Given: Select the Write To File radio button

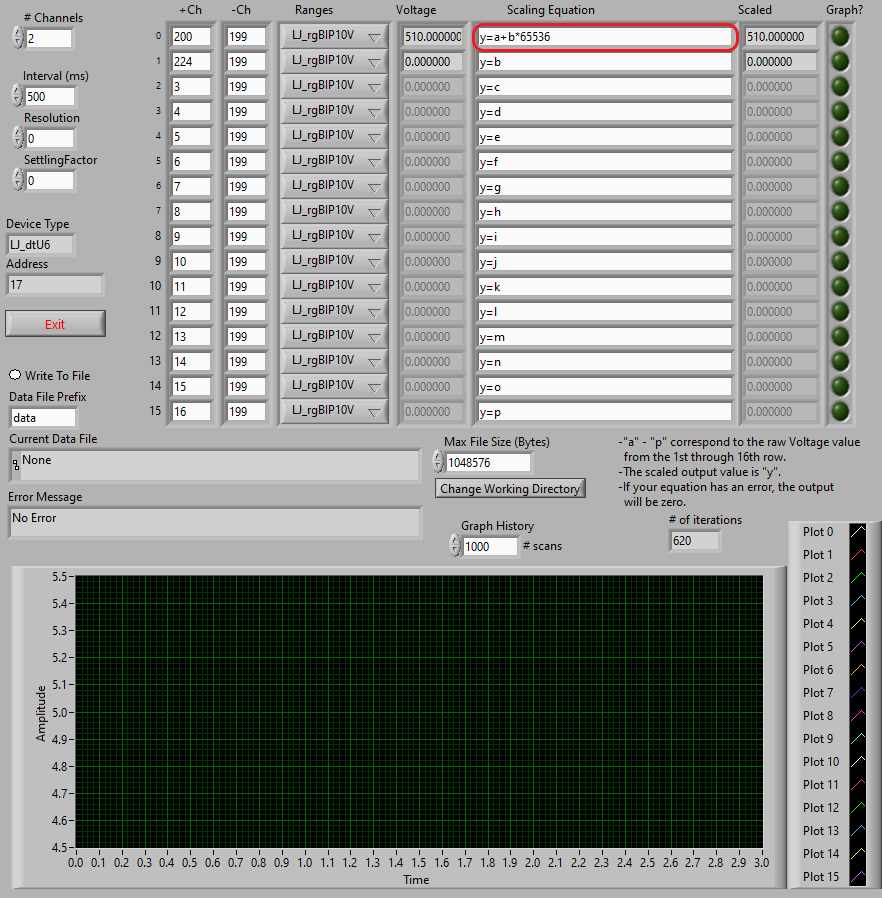Looking at the screenshot, I should pyautogui.click(x=14, y=375).
